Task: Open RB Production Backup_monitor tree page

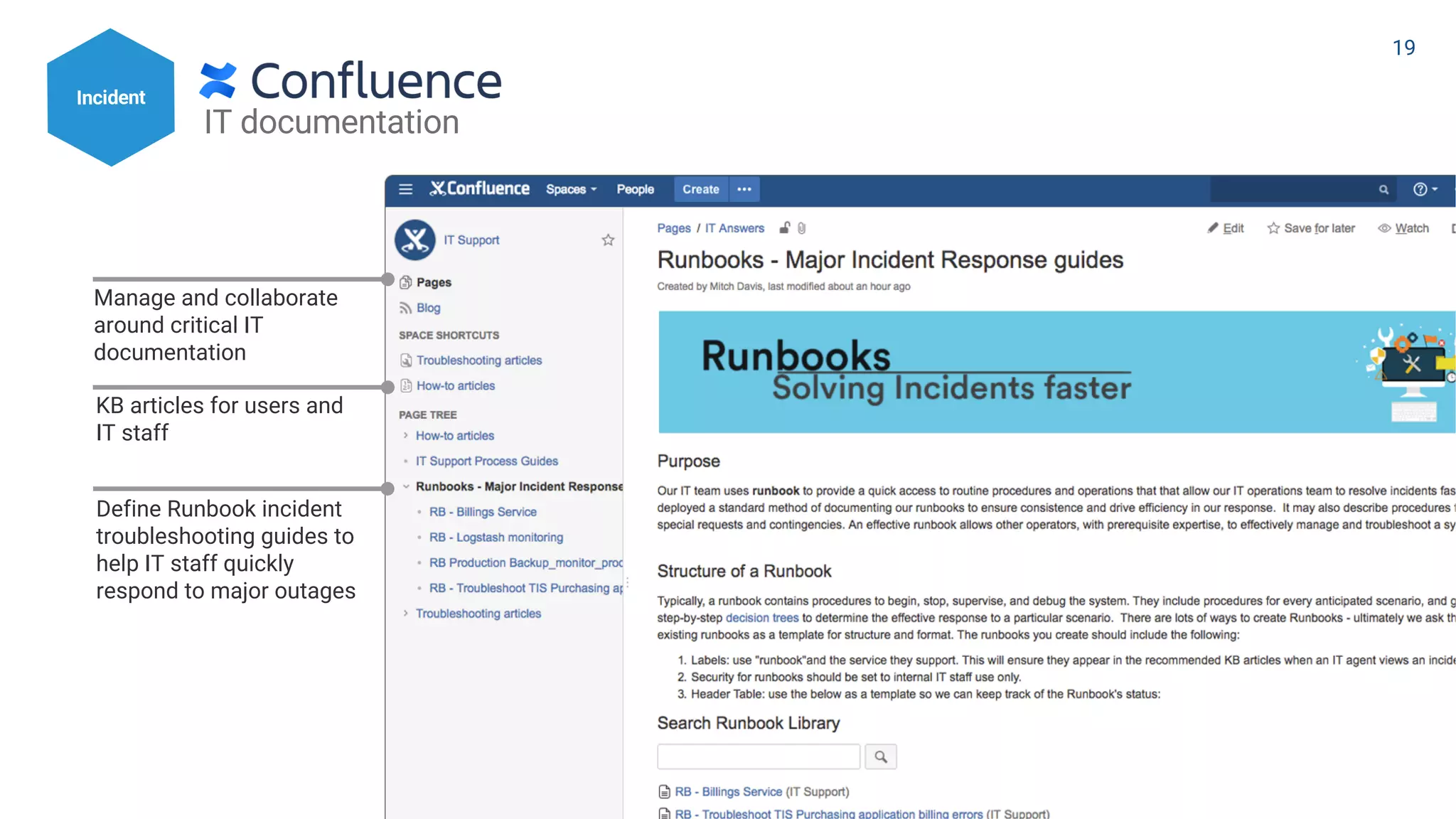Action: coord(526,562)
